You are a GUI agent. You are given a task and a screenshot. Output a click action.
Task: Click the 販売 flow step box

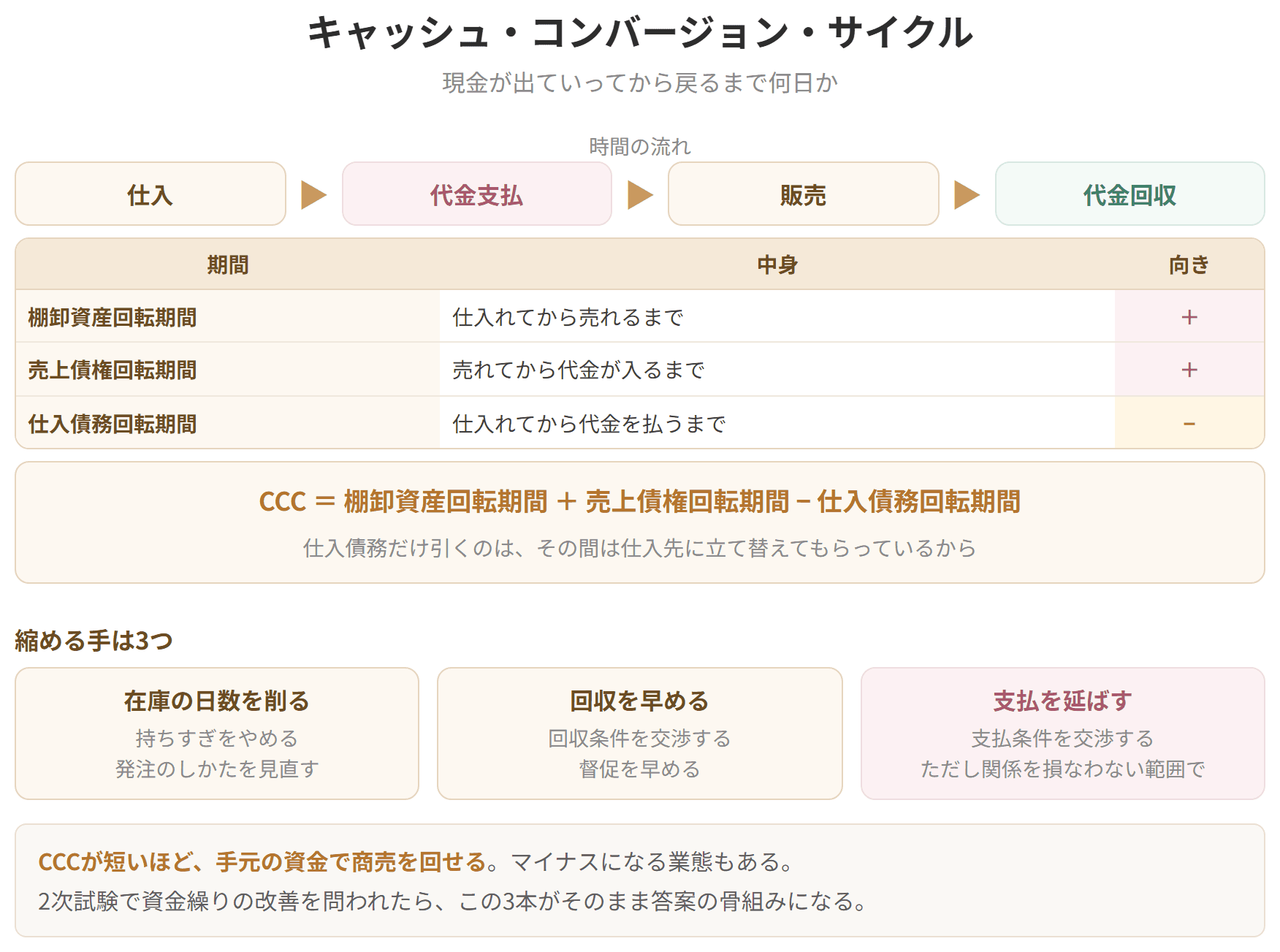pos(804,194)
